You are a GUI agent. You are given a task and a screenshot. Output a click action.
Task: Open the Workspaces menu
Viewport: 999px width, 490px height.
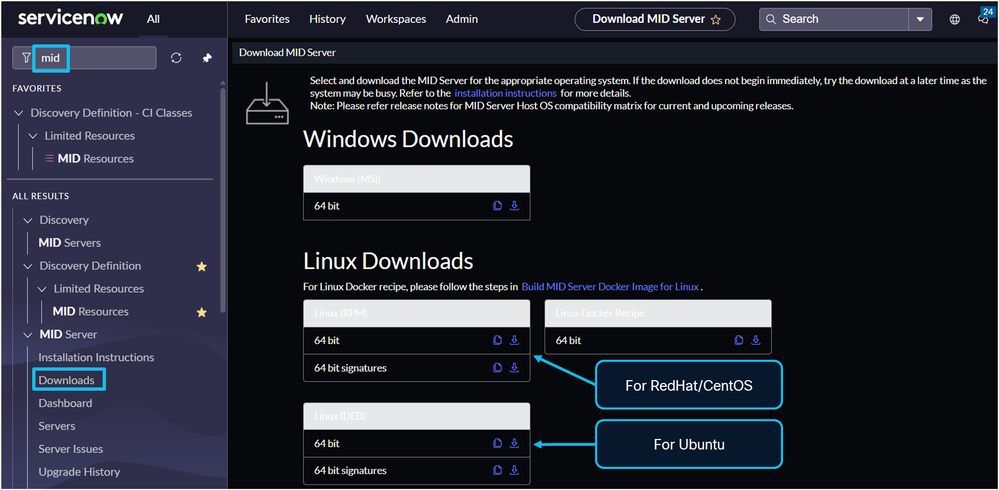(396, 19)
